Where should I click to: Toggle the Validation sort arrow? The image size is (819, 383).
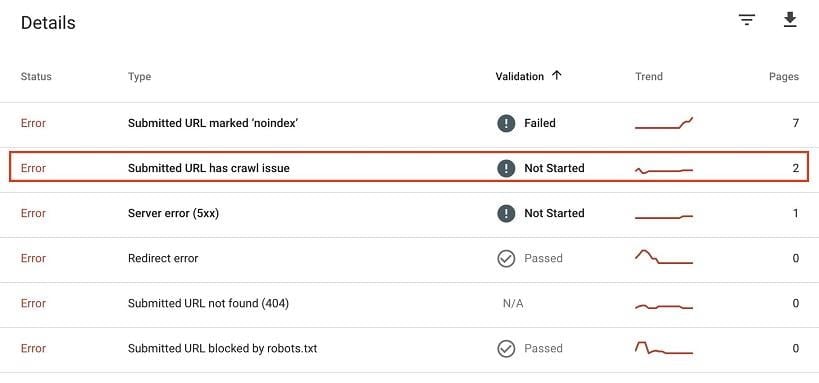[x=557, y=76]
